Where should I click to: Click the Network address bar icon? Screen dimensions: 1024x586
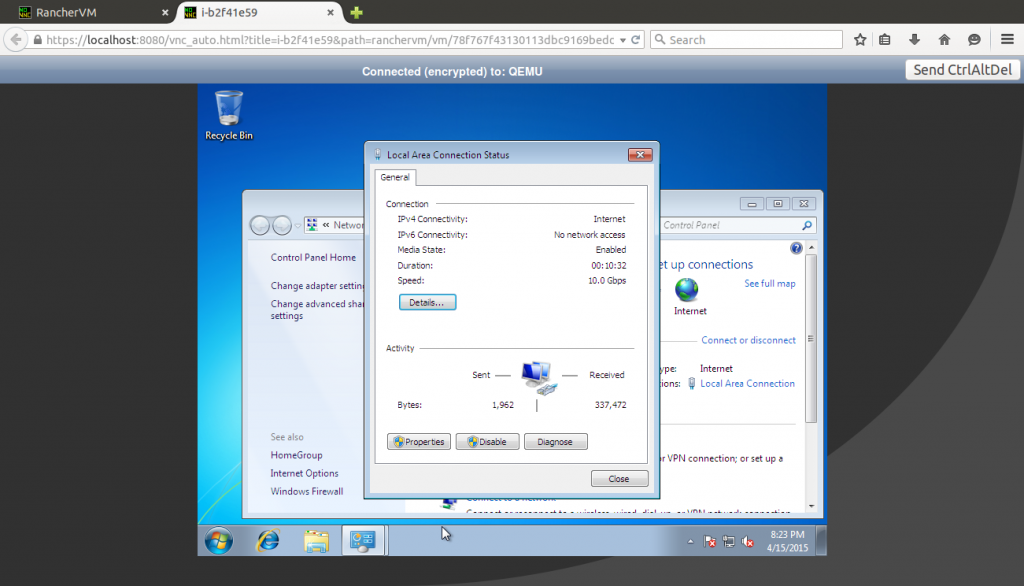tap(312, 225)
